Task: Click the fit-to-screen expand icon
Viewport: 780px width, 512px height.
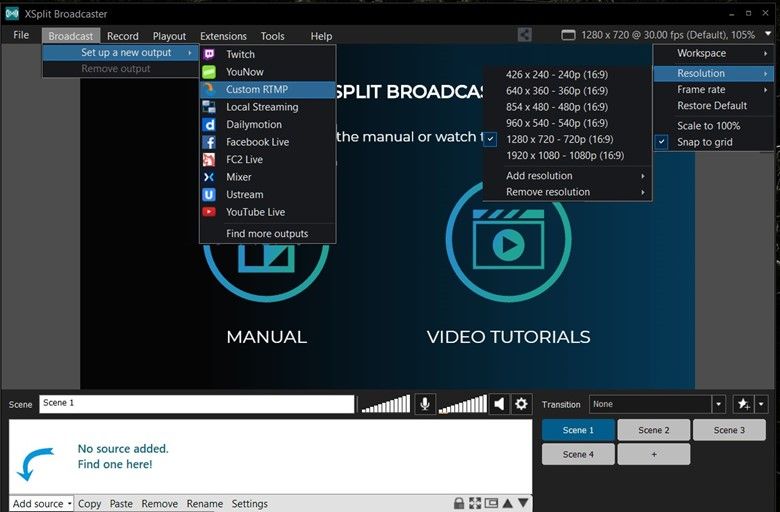Action: tap(475, 503)
